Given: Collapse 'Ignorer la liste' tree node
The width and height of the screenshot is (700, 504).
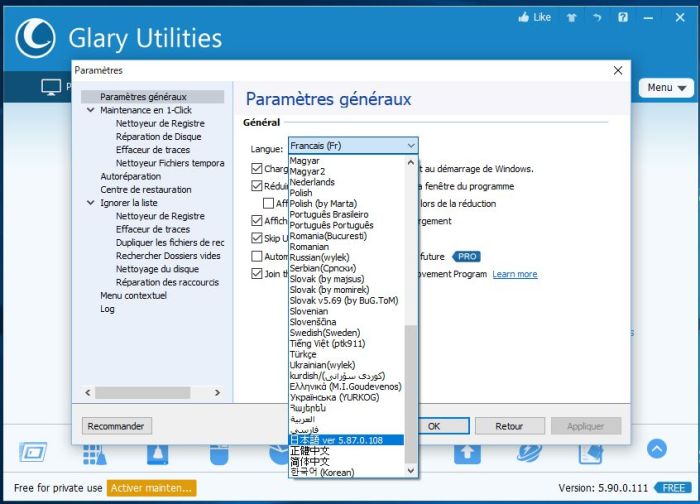Looking at the screenshot, I should tap(90, 203).
